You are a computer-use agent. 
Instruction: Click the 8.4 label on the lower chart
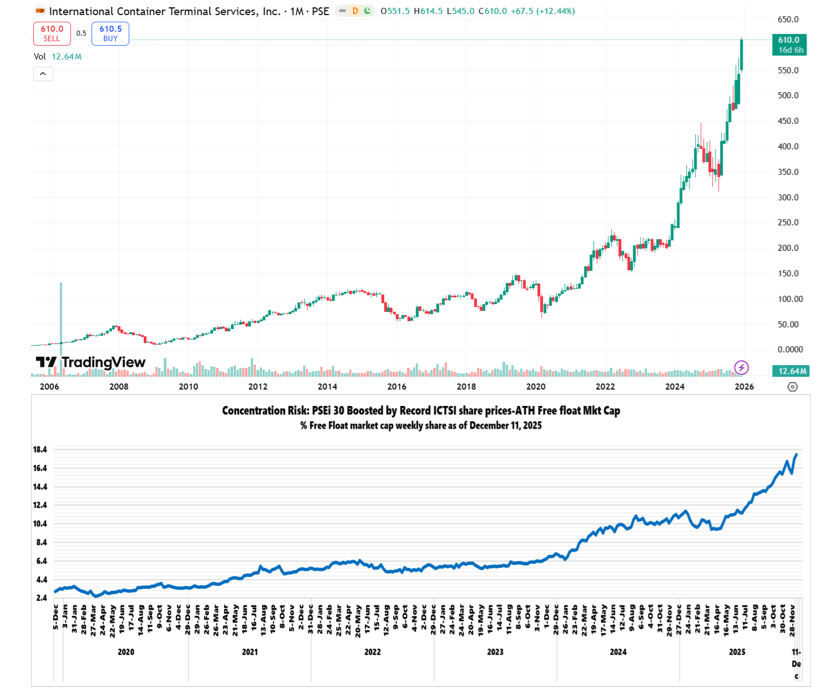point(40,542)
